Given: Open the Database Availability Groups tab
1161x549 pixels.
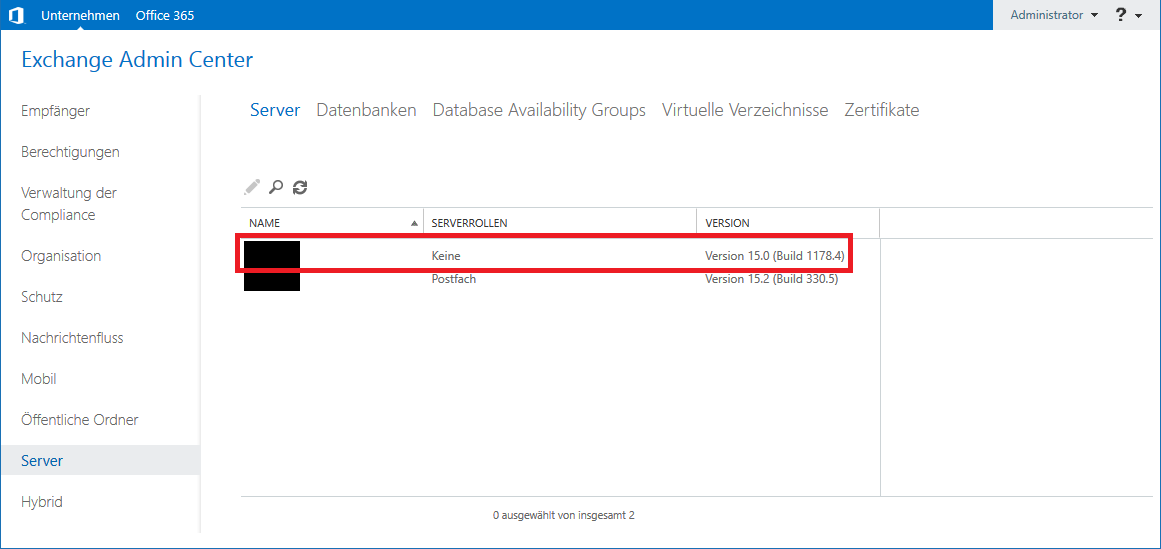Looking at the screenshot, I should pos(539,110).
